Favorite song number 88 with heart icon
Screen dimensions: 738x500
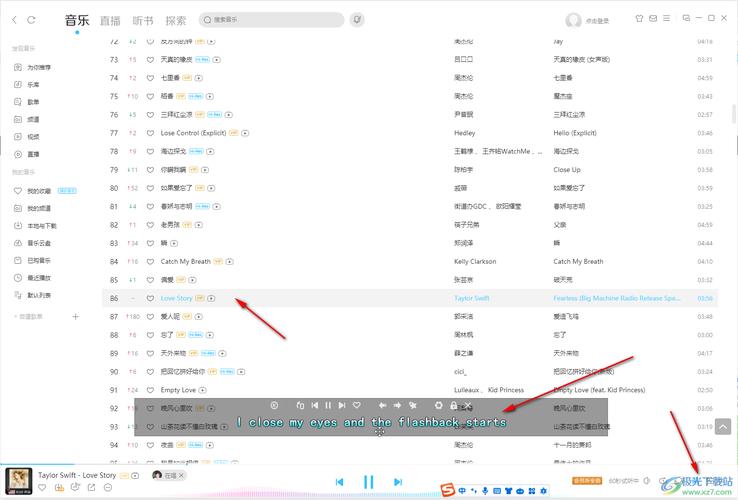[x=150, y=335]
